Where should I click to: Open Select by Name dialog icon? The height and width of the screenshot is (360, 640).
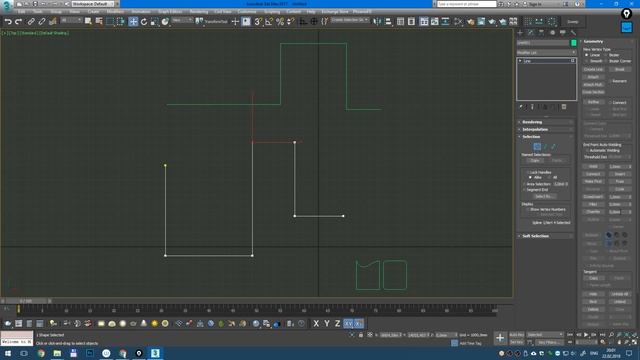(99, 22)
